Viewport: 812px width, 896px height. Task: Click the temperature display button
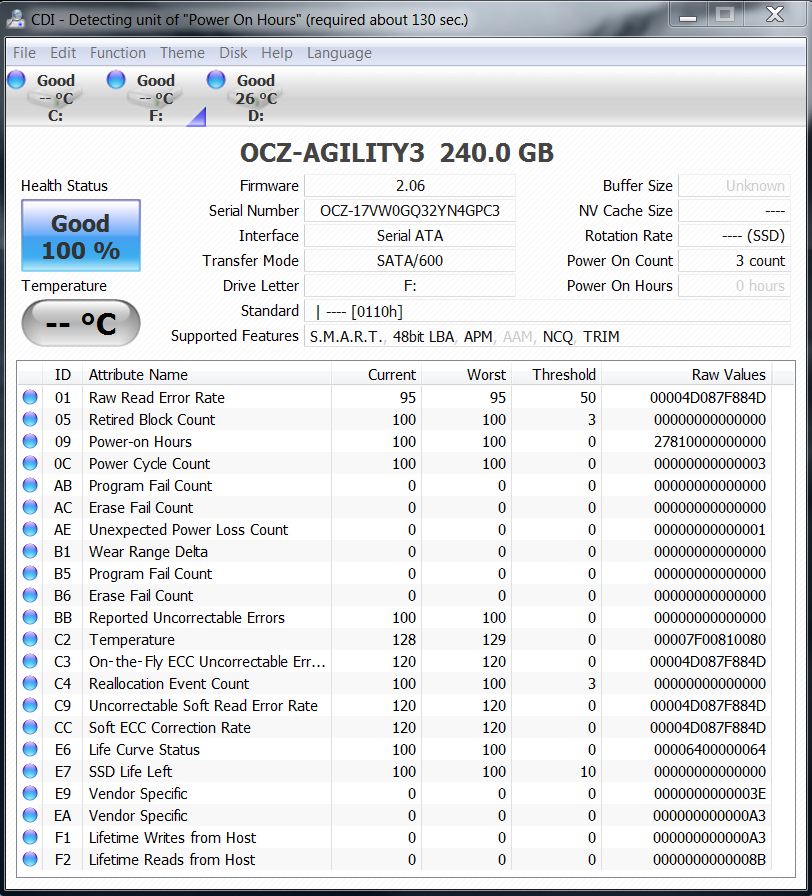[81, 323]
